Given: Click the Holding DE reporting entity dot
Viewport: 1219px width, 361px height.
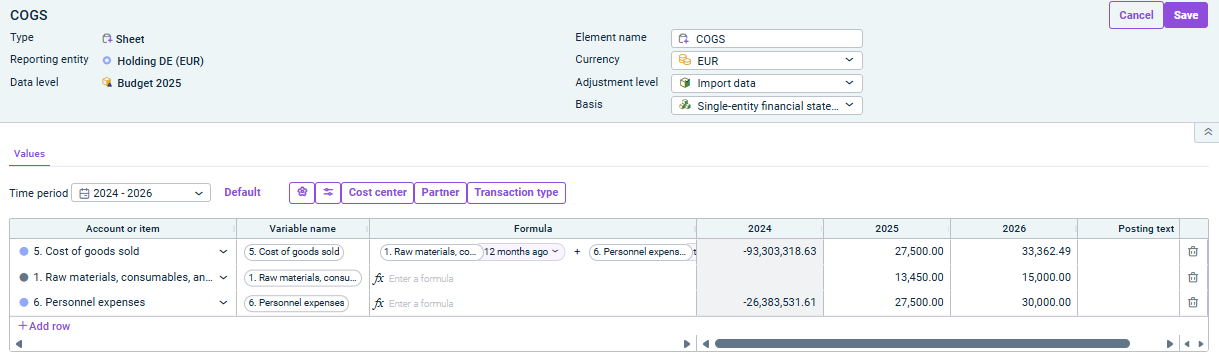Looking at the screenshot, I should (107, 61).
